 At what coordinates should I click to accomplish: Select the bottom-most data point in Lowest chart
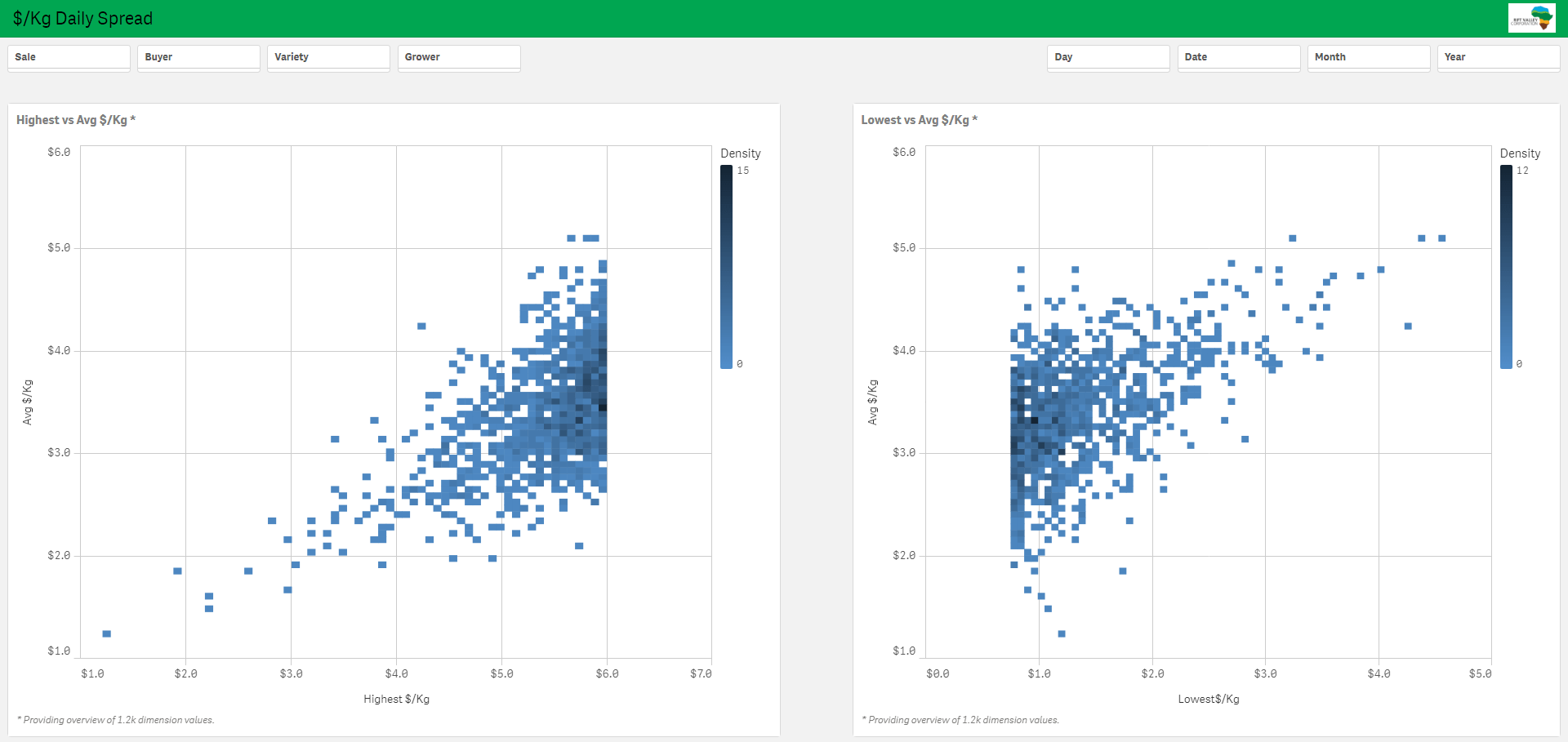tap(1062, 633)
